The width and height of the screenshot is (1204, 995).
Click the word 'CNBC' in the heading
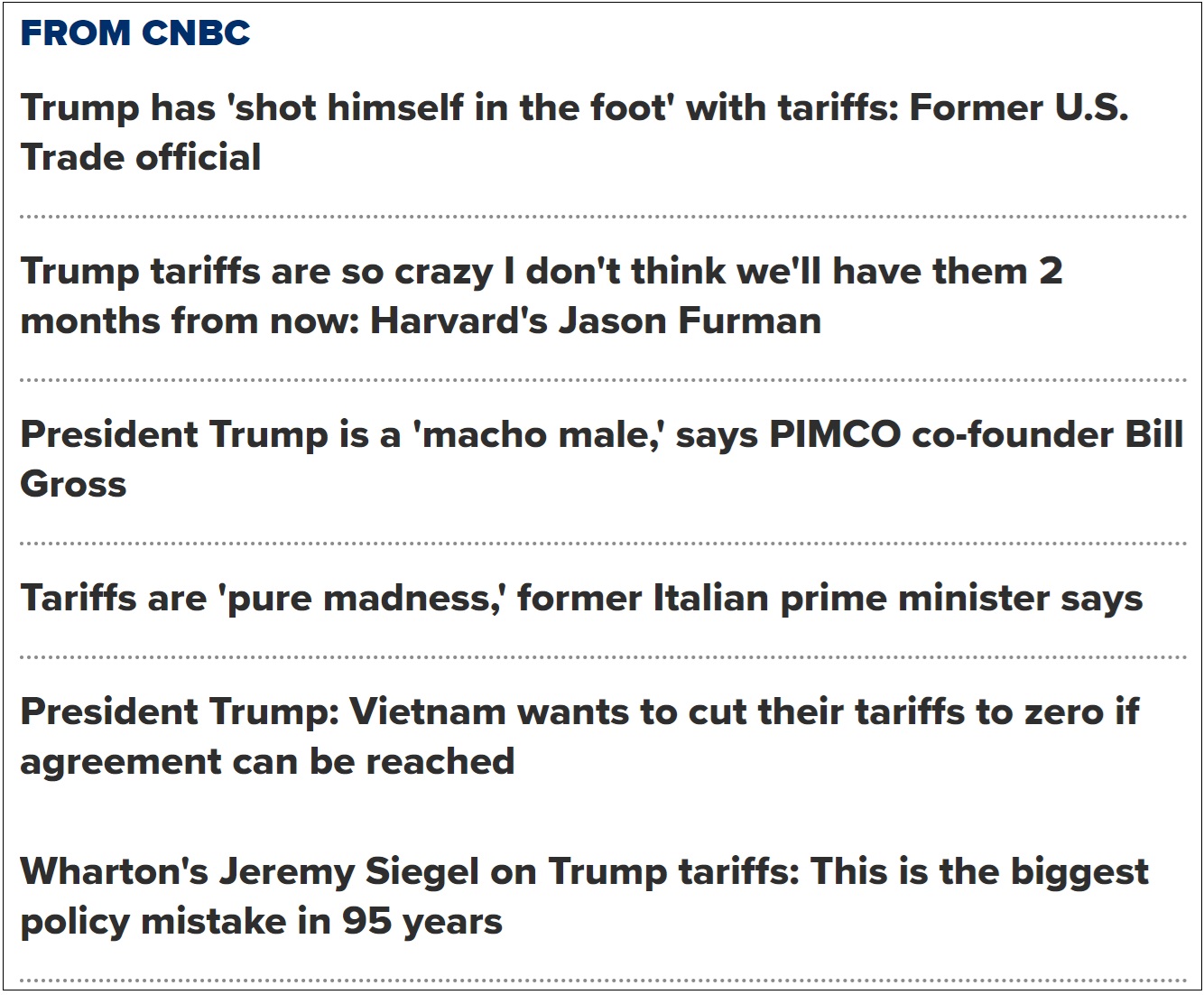point(196,33)
